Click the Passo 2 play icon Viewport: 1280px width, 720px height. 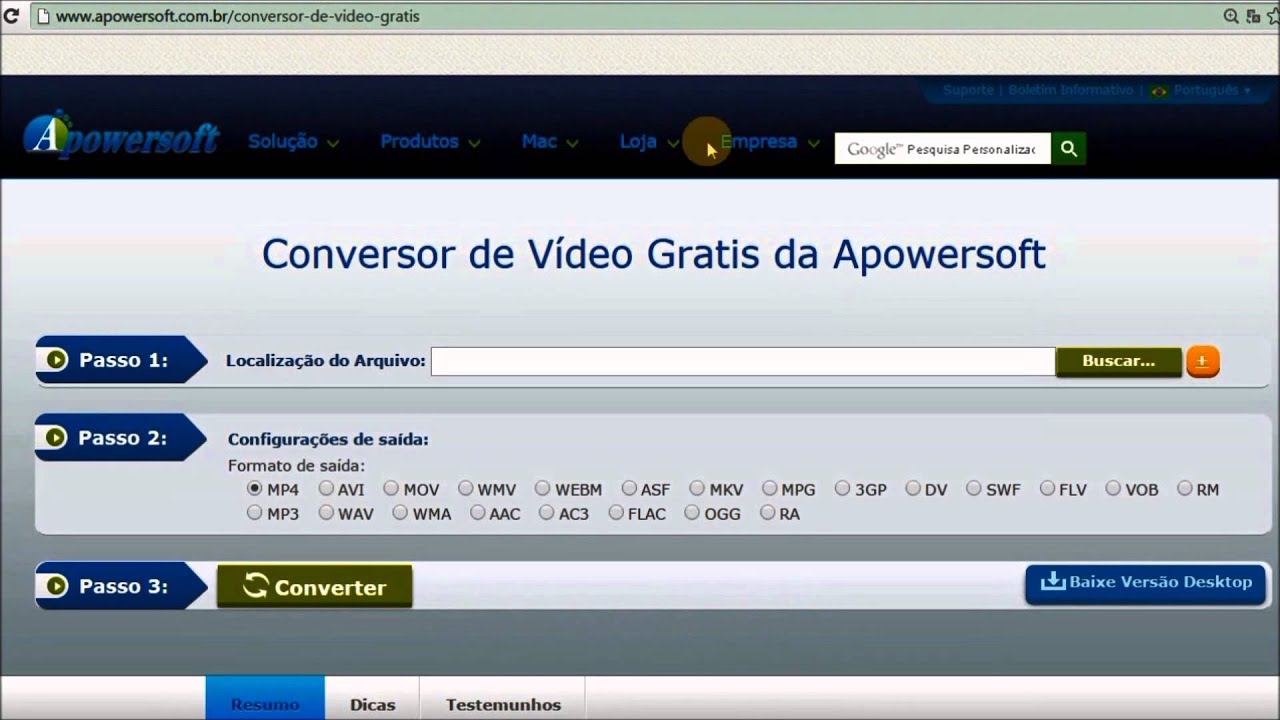56,438
